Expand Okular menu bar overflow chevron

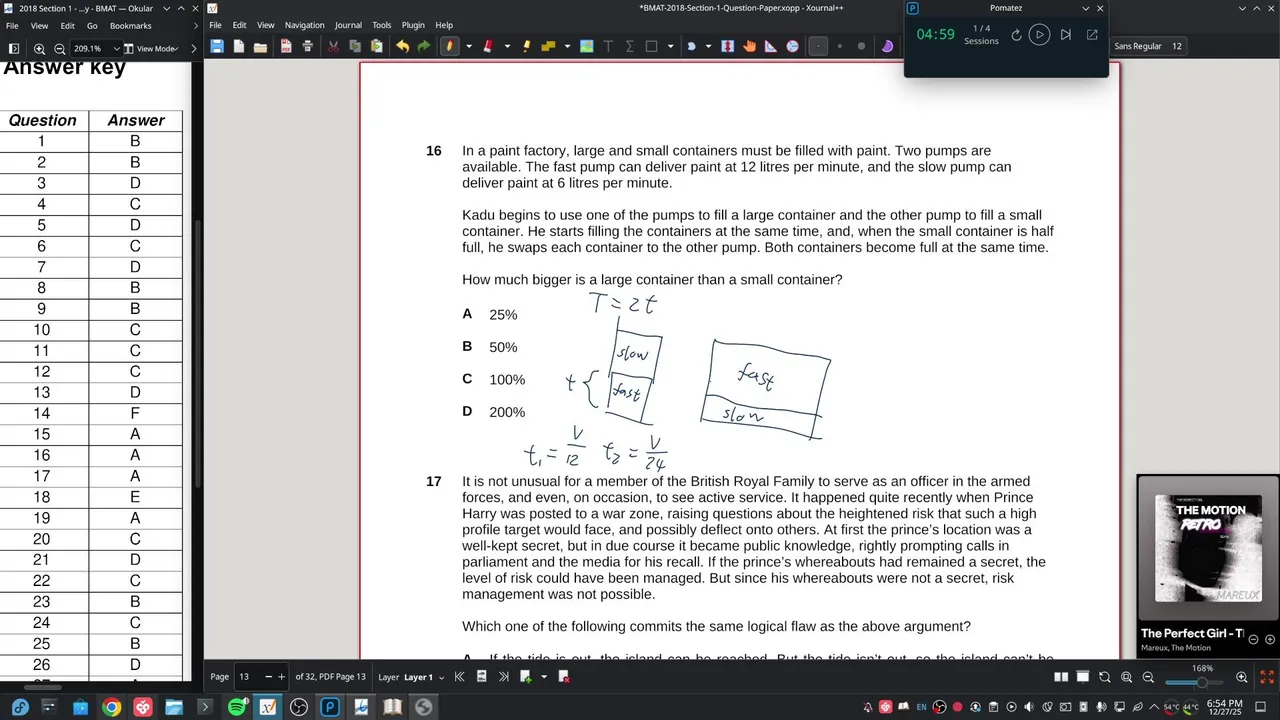click(194, 26)
